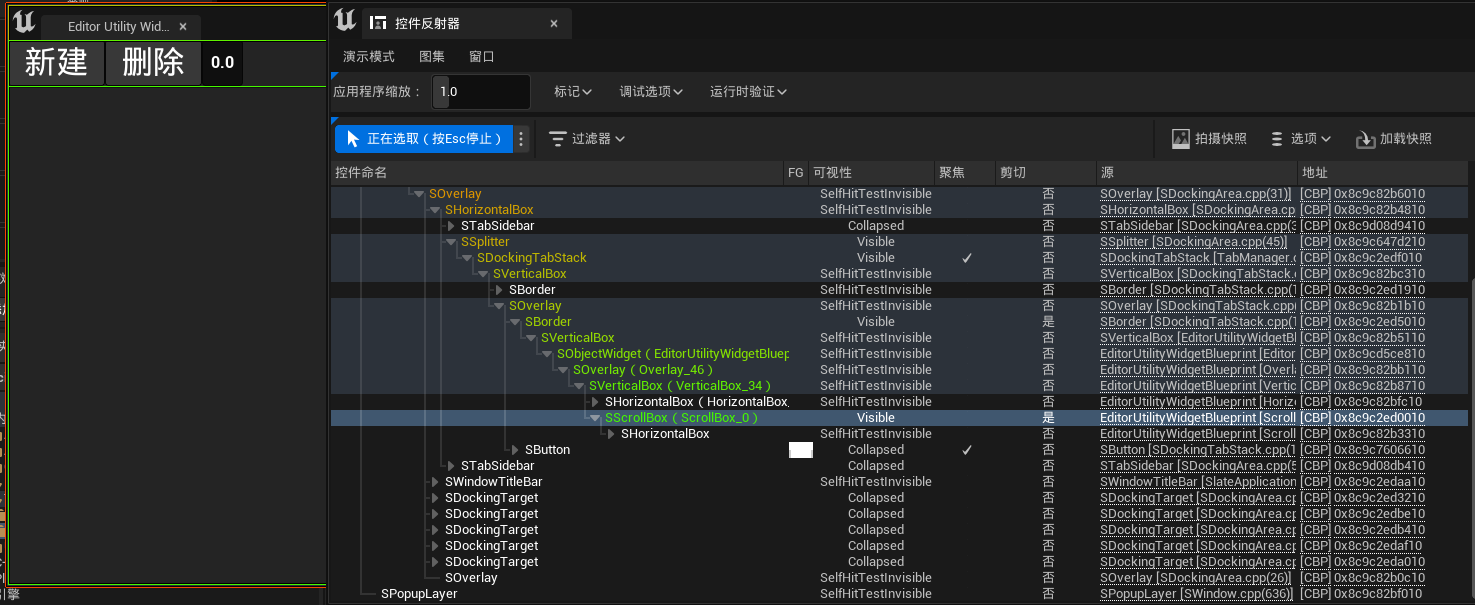Close the Editor Utility Widget tab
This screenshot has width=1475, height=605.
point(183,27)
